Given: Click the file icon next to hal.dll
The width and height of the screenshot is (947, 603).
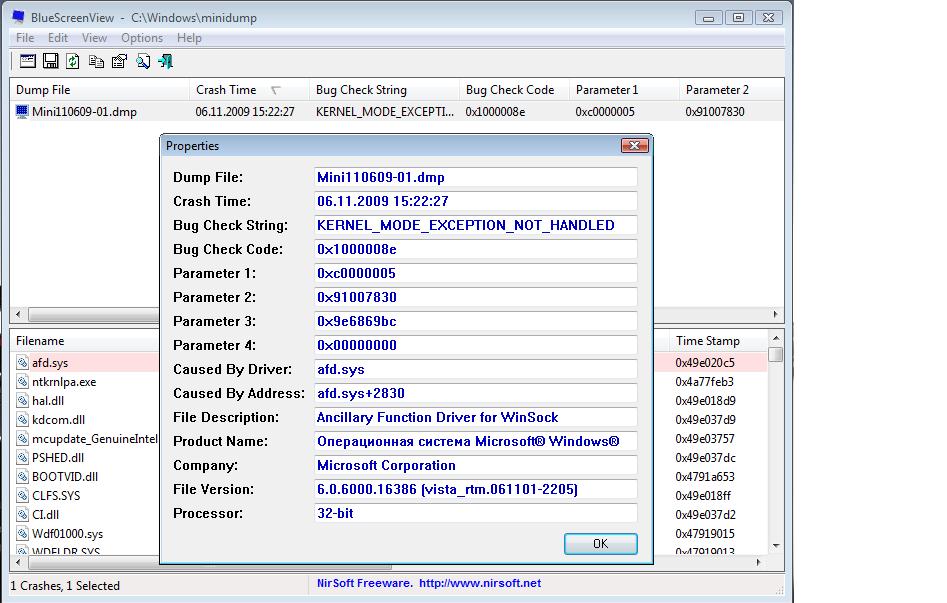Looking at the screenshot, I should (22, 401).
